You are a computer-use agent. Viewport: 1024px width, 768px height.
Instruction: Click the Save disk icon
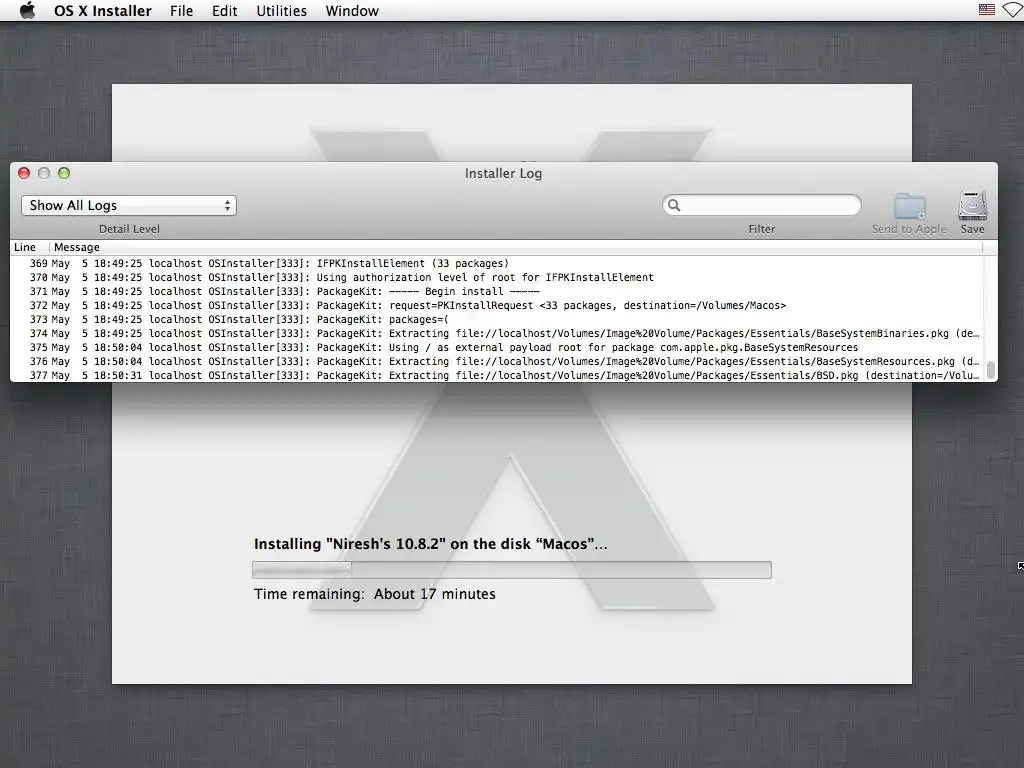(x=972, y=205)
